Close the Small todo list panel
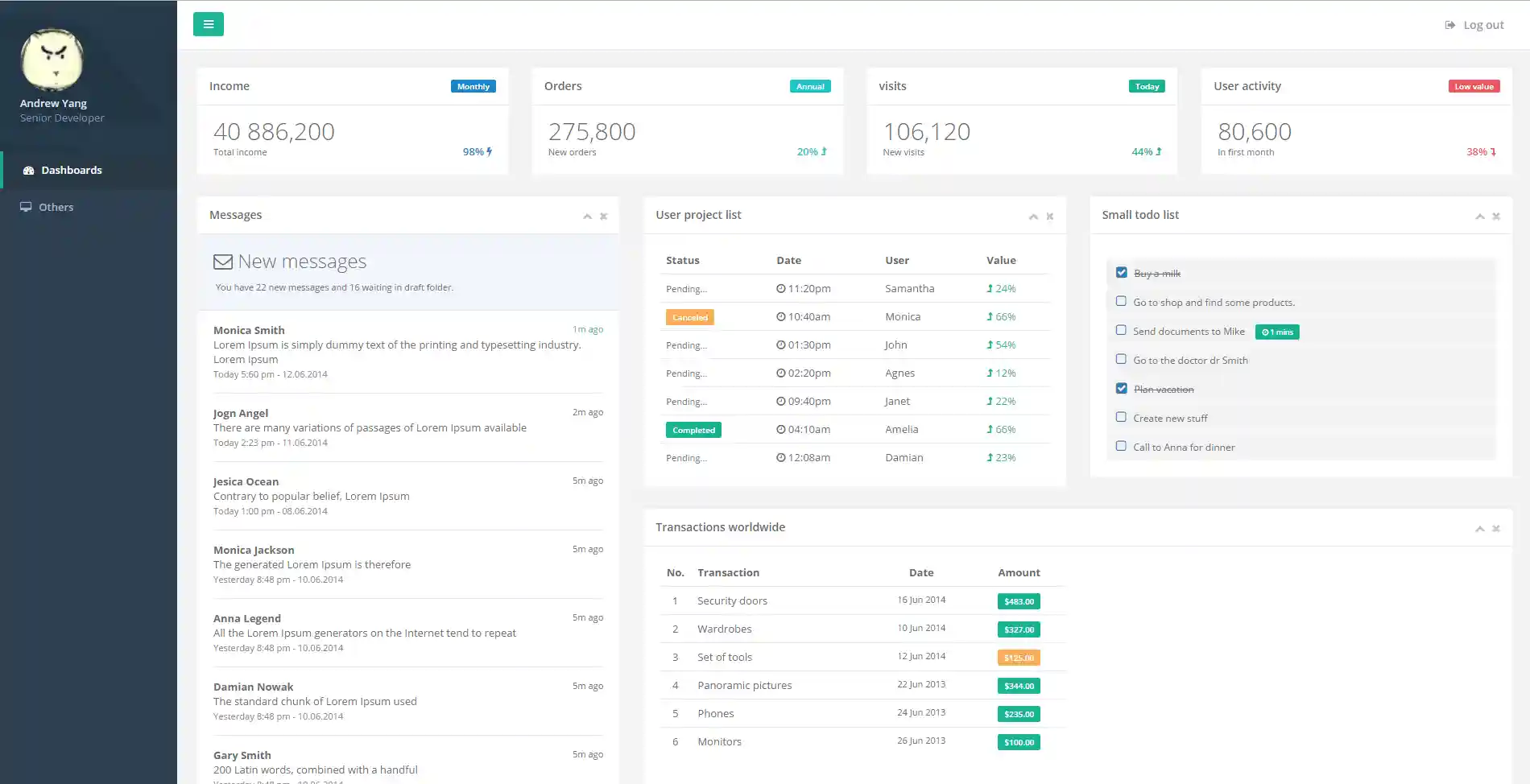Screen dimensions: 1530x784 [1495, 217]
